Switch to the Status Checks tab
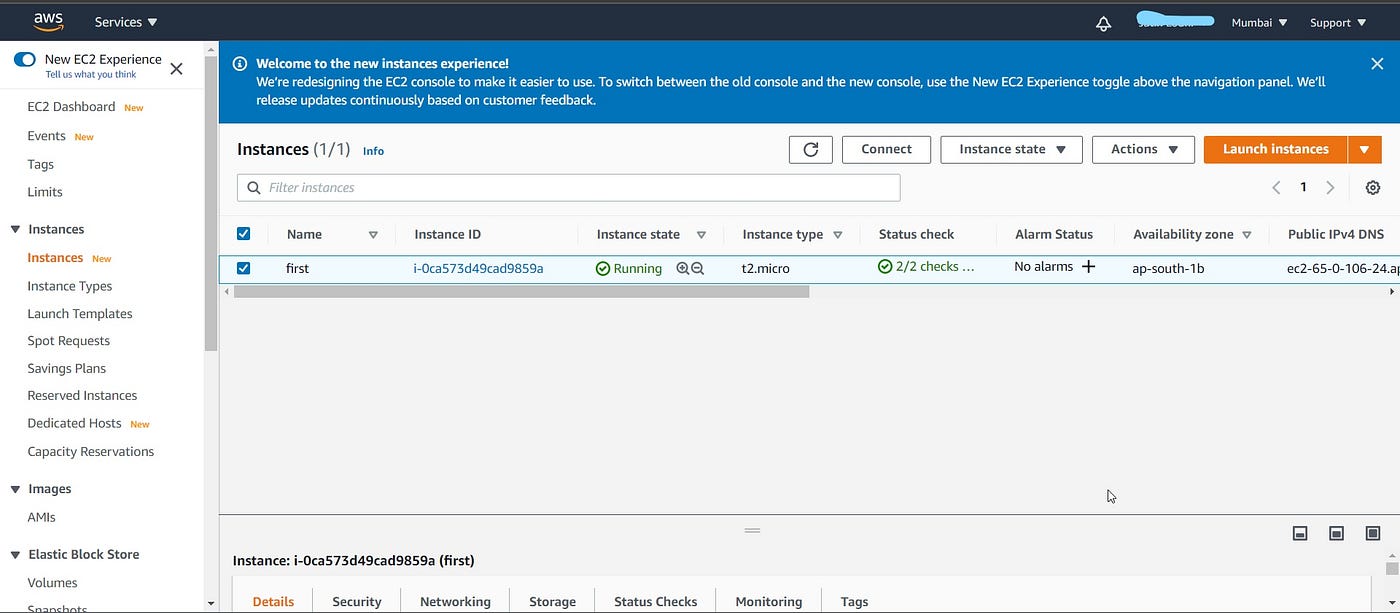Image resolution: width=1400 pixels, height=613 pixels. pos(656,601)
